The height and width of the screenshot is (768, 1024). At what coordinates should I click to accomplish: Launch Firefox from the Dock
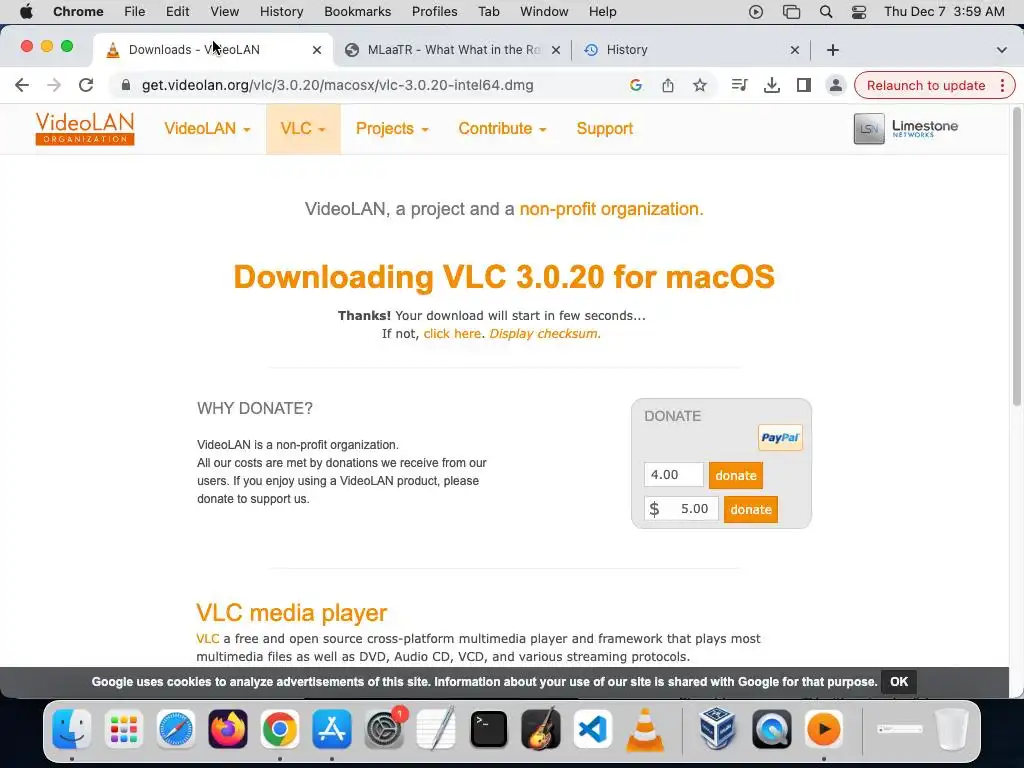228,729
